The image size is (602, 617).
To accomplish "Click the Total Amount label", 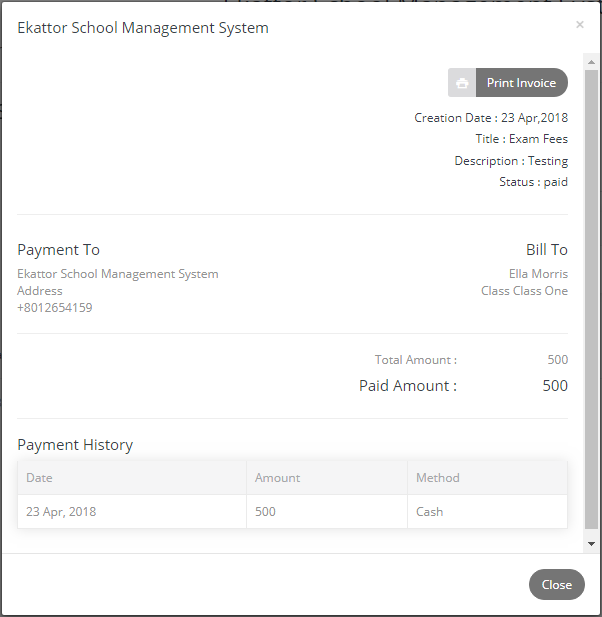I will pos(416,360).
